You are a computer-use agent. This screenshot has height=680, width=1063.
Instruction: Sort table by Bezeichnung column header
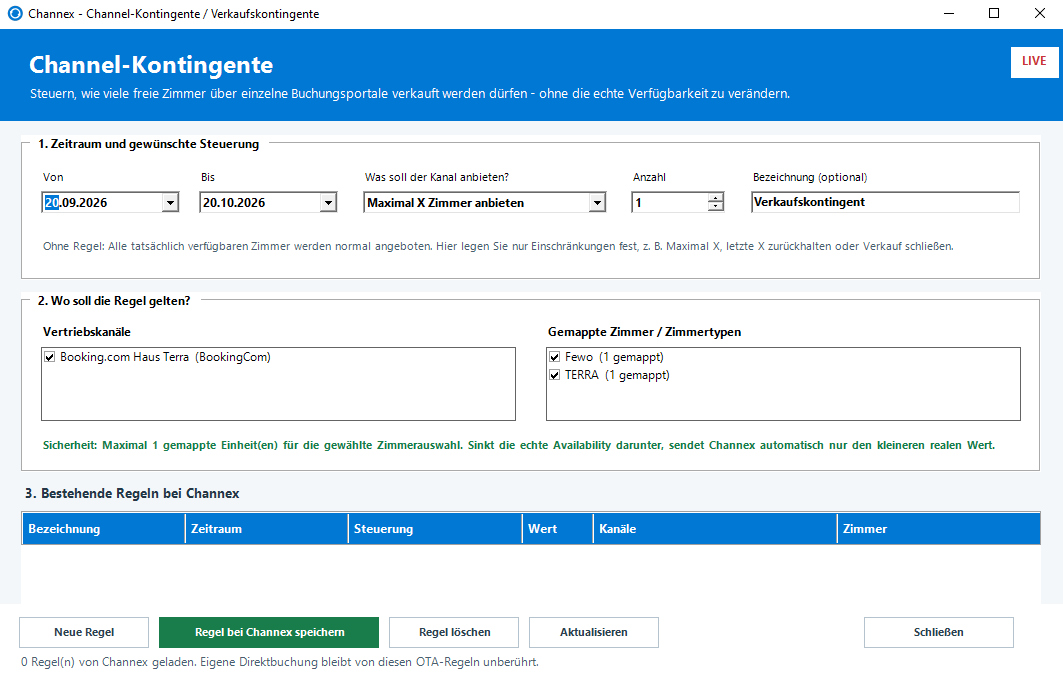tap(104, 529)
